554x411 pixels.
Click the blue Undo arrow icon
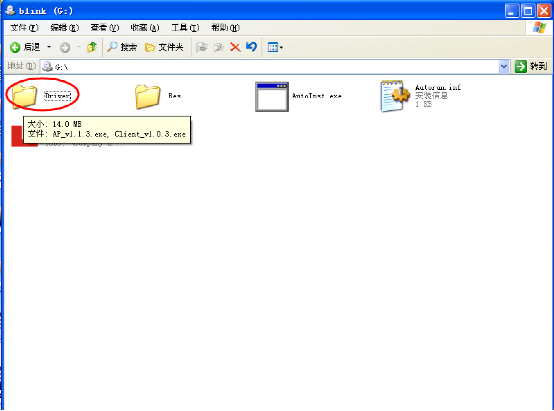(x=251, y=47)
